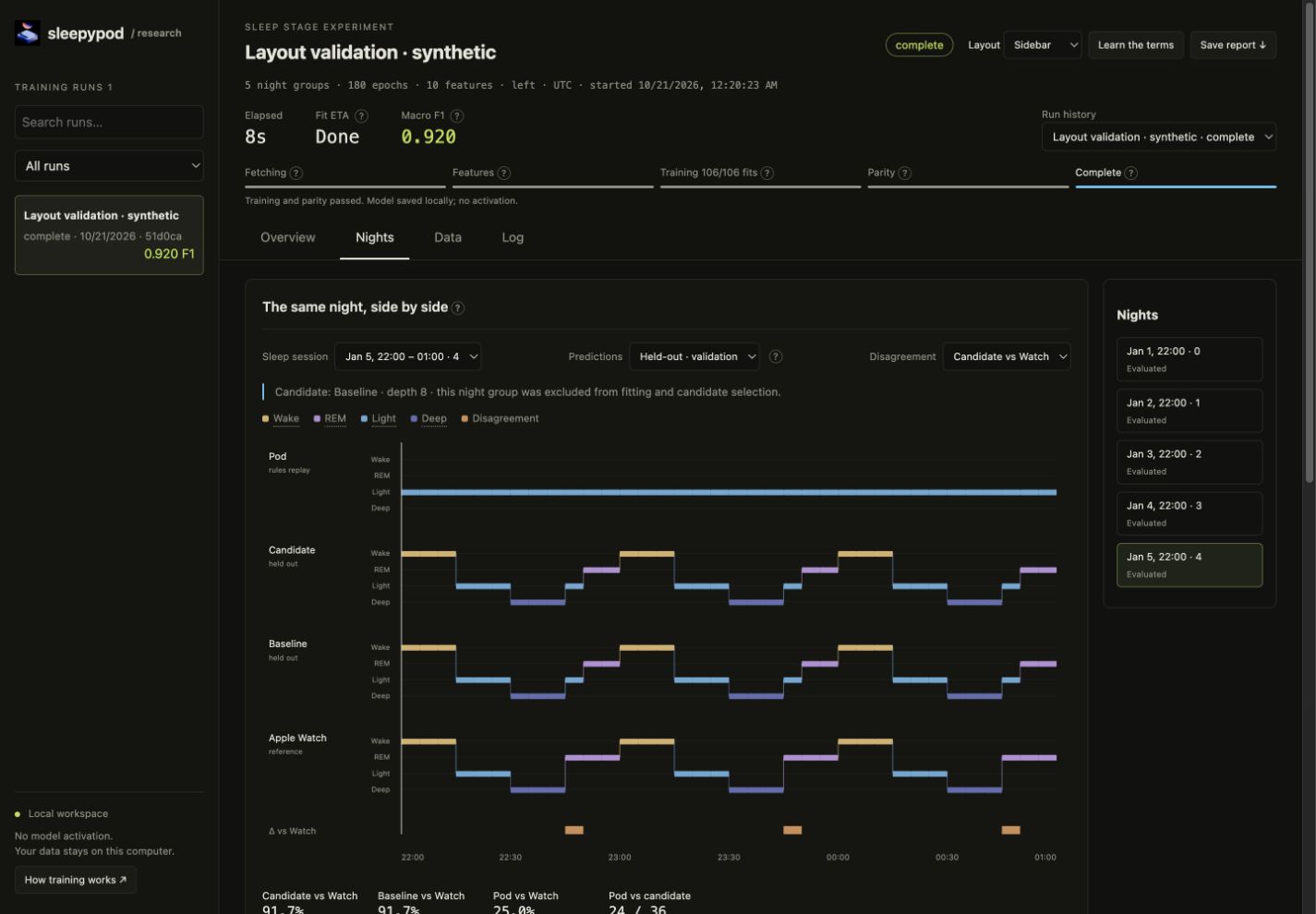Open the How training works link
The image size is (1316, 914).
coord(76,880)
